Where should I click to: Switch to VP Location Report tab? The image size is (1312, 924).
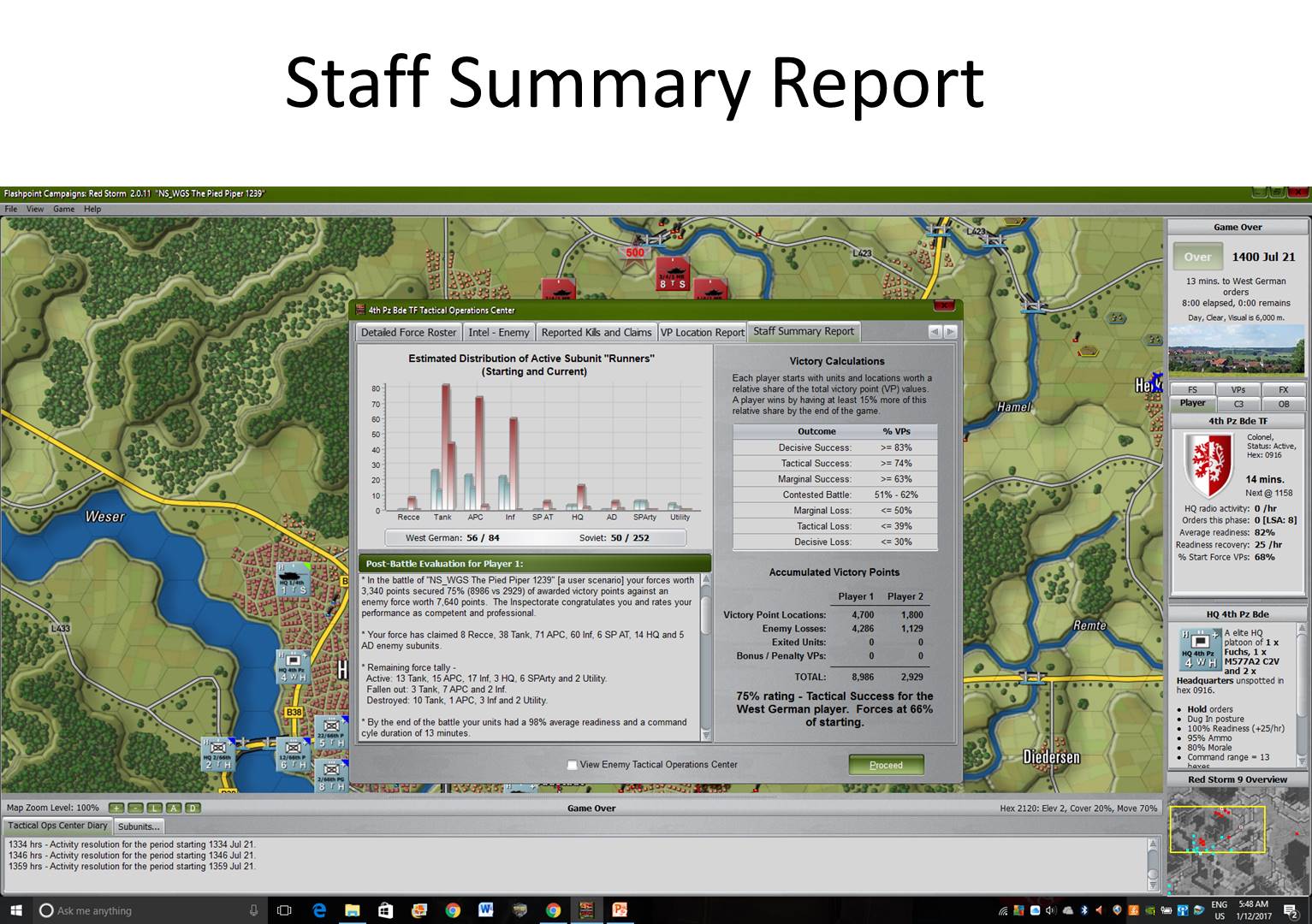coord(703,332)
